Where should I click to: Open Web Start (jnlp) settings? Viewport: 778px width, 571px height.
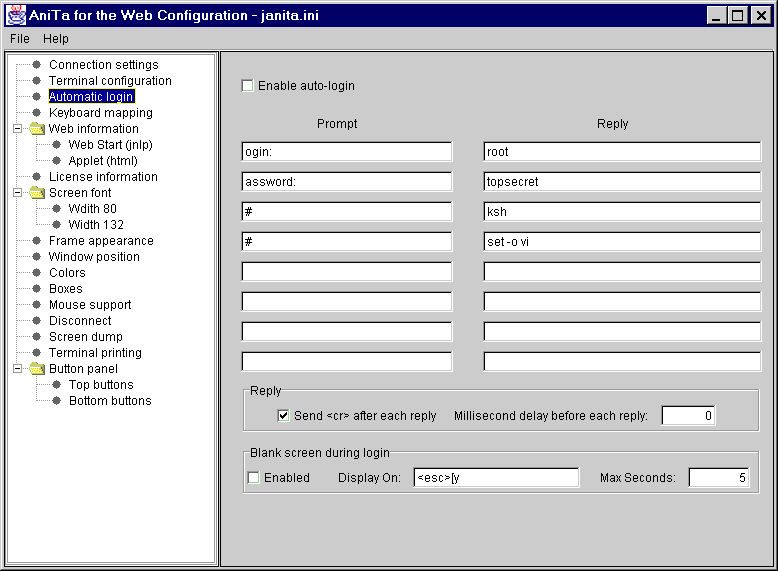point(110,145)
